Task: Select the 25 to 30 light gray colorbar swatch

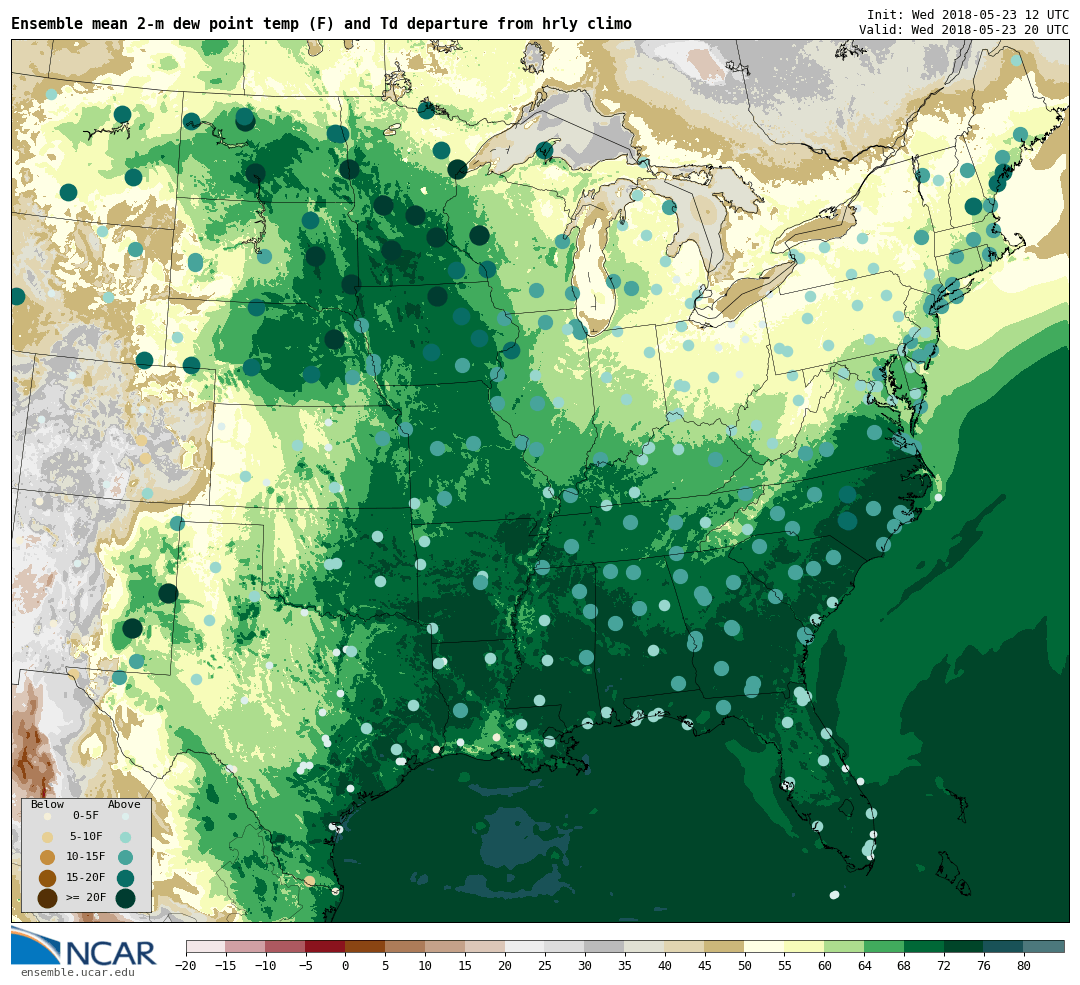Action: 565,947
